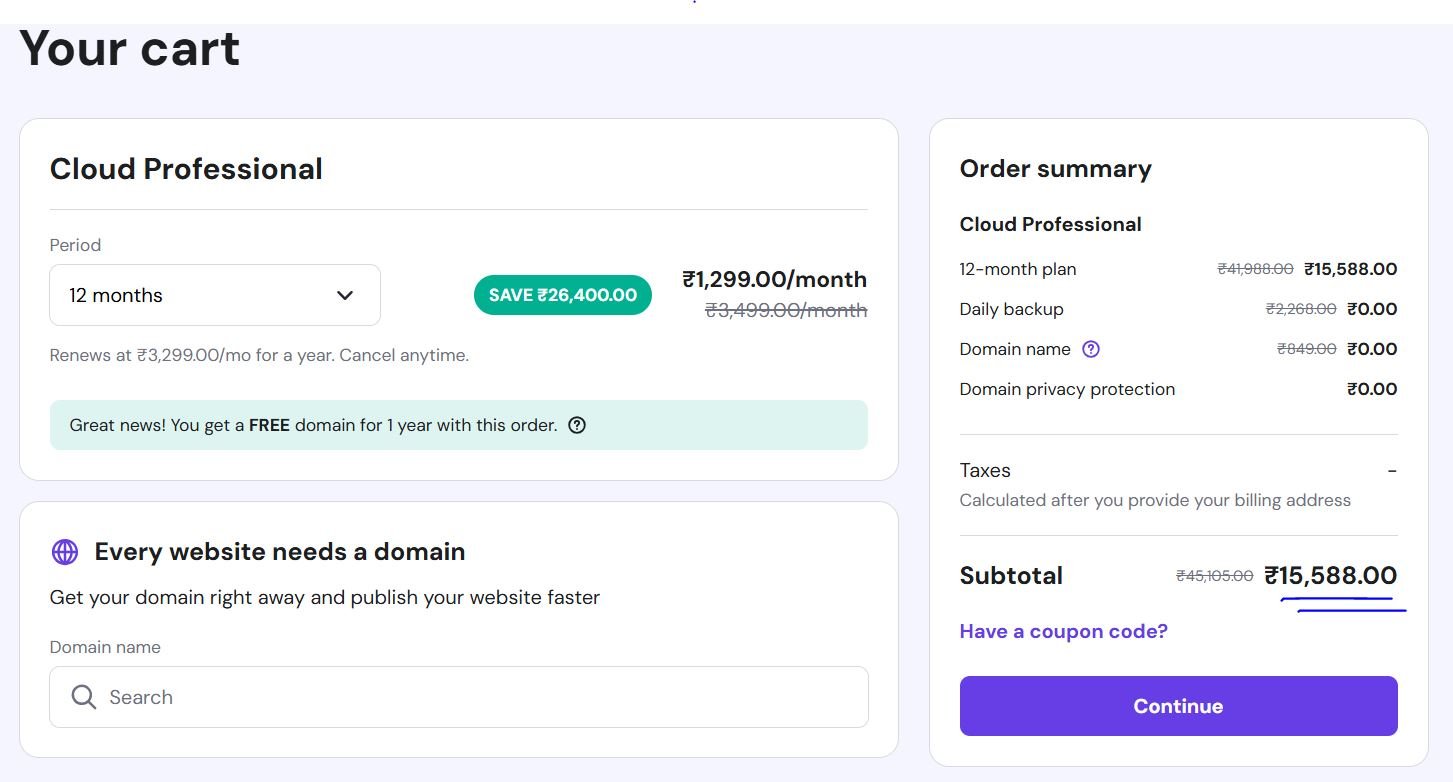
Task: Select the 12-month plan row in summary
Action: tap(1018, 269)
